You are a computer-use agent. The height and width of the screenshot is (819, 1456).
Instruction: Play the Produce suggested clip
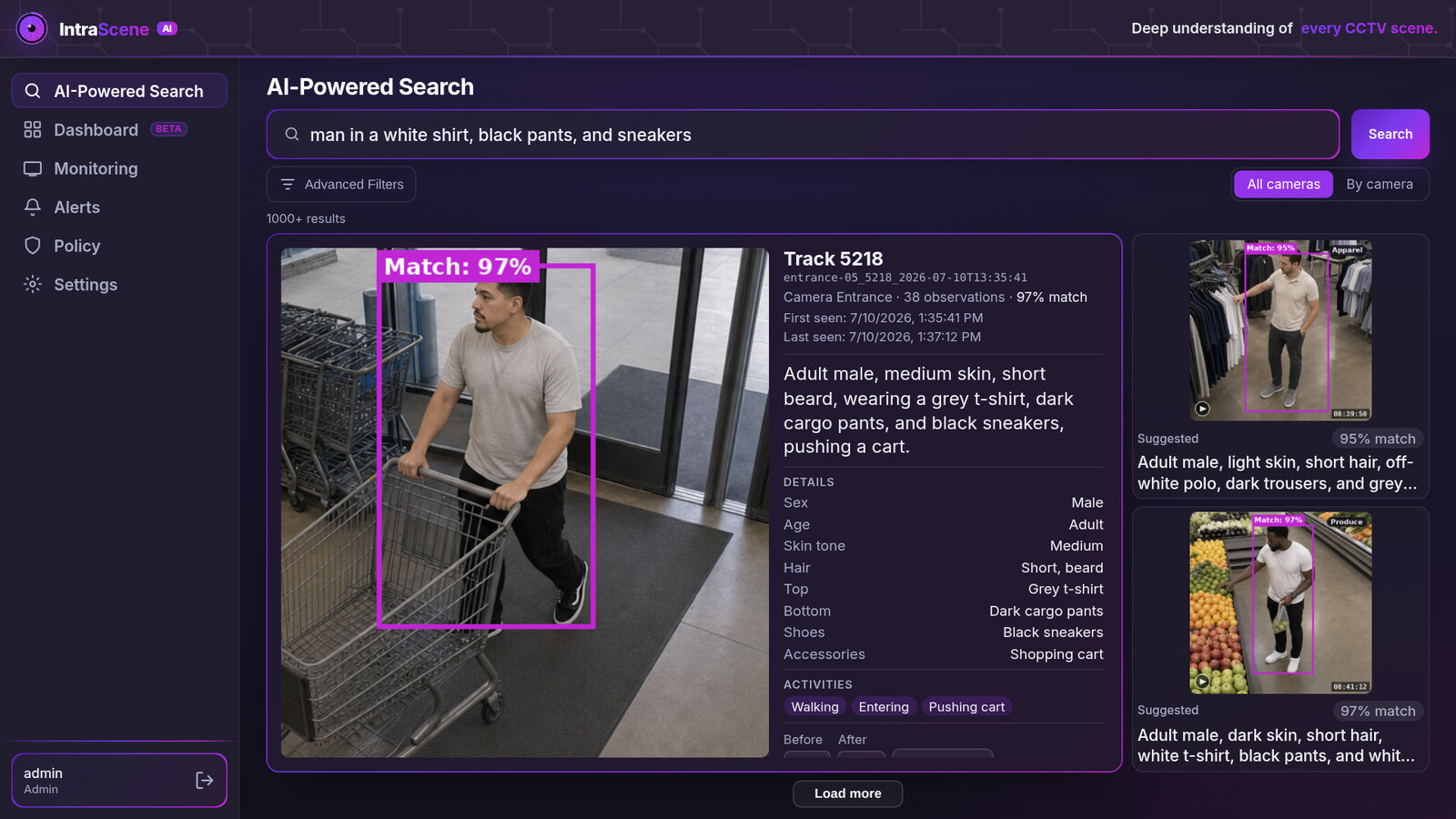click(1202, 682)
